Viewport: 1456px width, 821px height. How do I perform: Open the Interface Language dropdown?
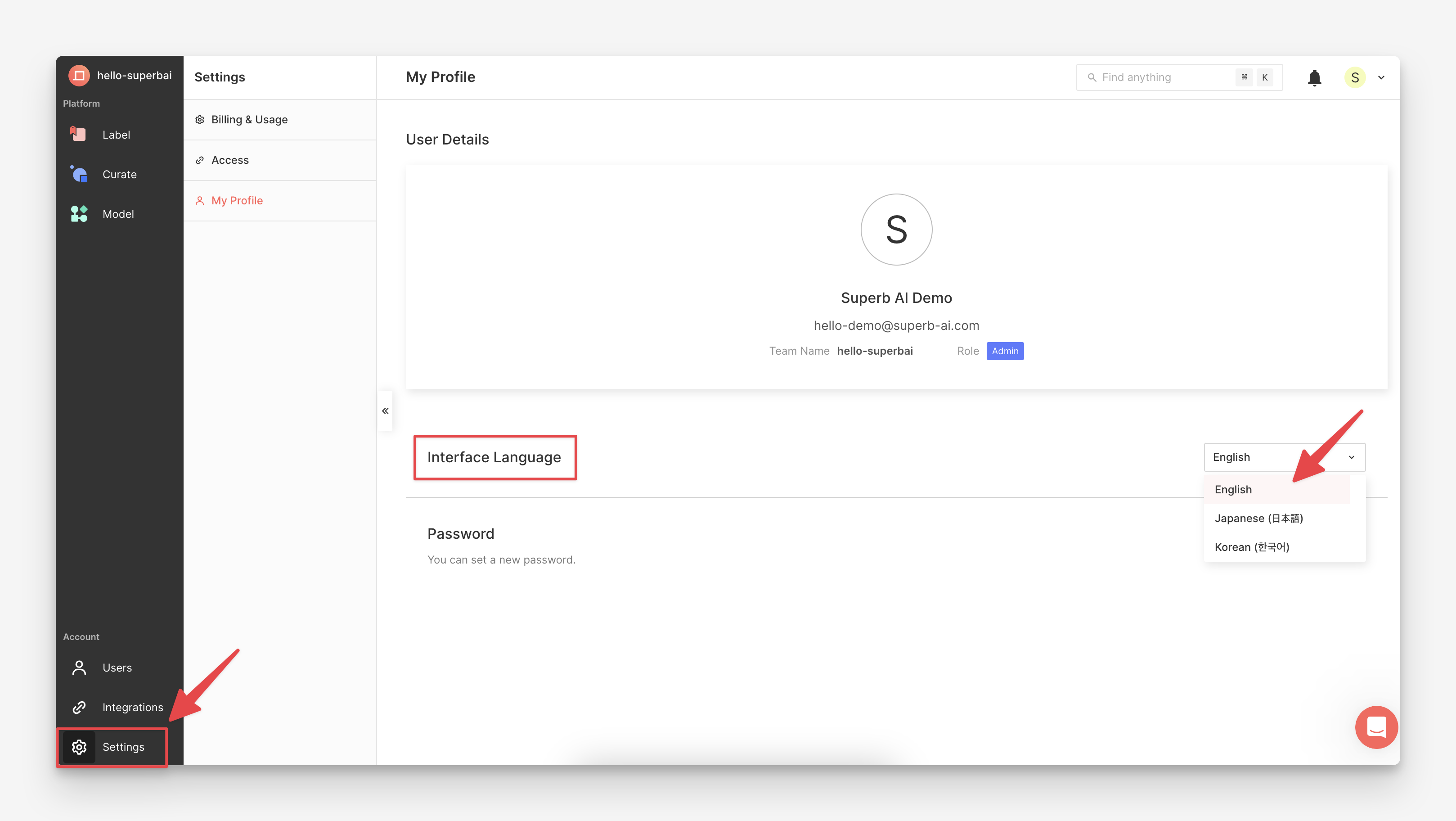1284,457
